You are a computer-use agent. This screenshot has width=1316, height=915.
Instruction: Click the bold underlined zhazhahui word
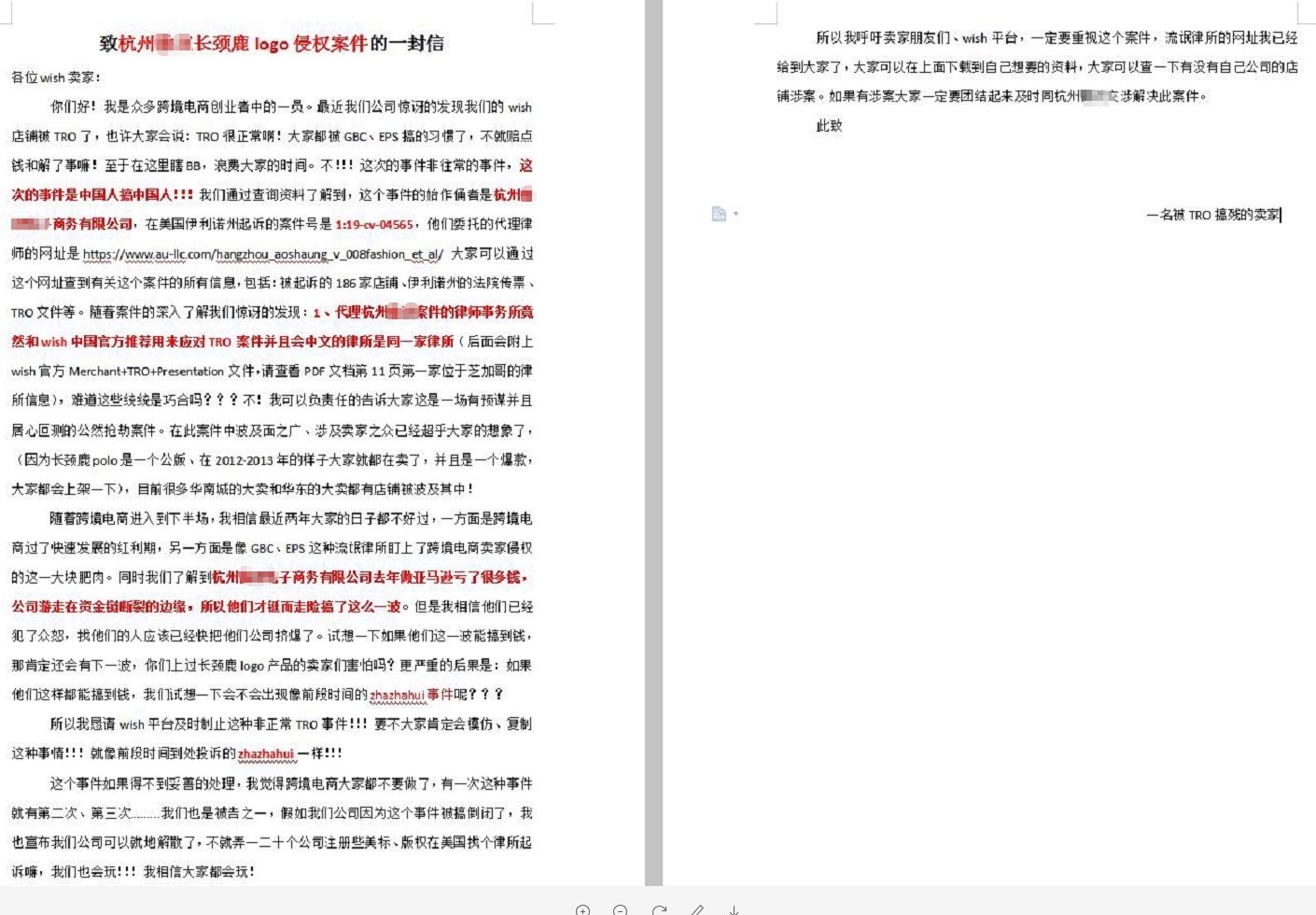click(x=266, y=753)
